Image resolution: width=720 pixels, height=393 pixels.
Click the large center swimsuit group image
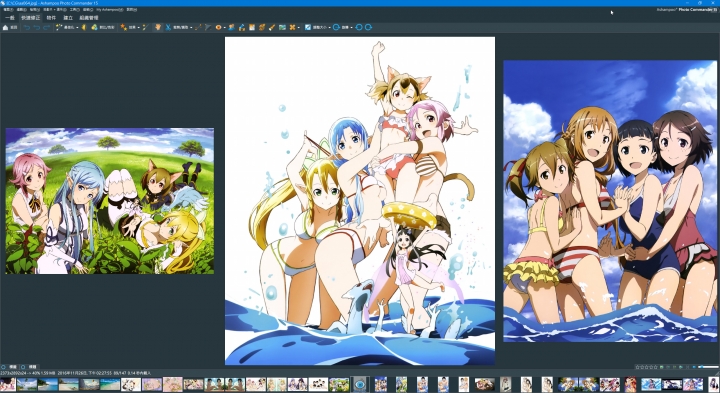point(360,201)
